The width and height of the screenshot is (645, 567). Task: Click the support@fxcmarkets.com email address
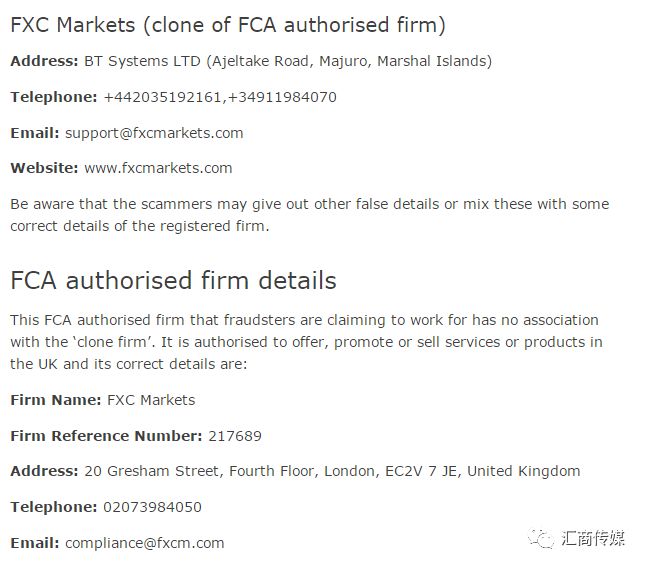click(154, 133)
